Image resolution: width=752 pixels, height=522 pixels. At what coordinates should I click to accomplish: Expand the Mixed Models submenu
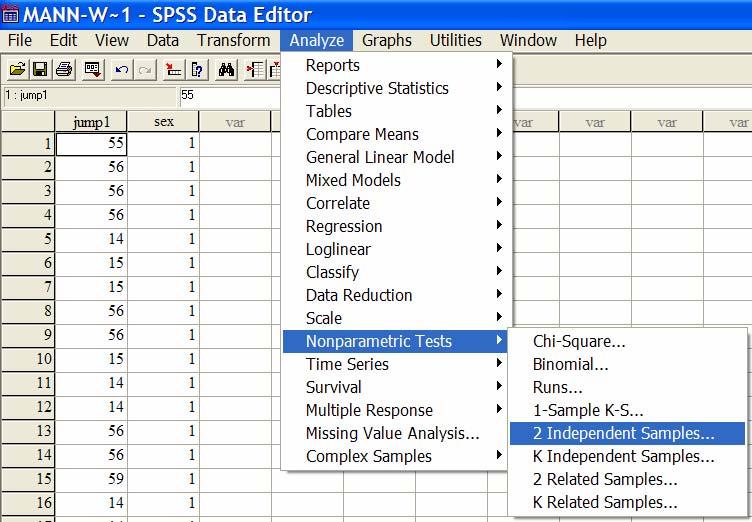[395, 180]
